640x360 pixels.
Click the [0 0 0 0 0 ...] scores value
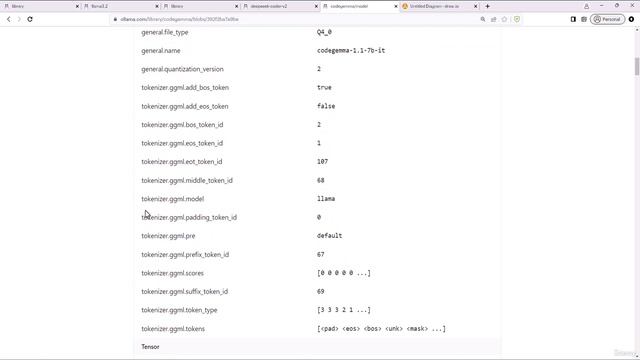click(344, 273)
